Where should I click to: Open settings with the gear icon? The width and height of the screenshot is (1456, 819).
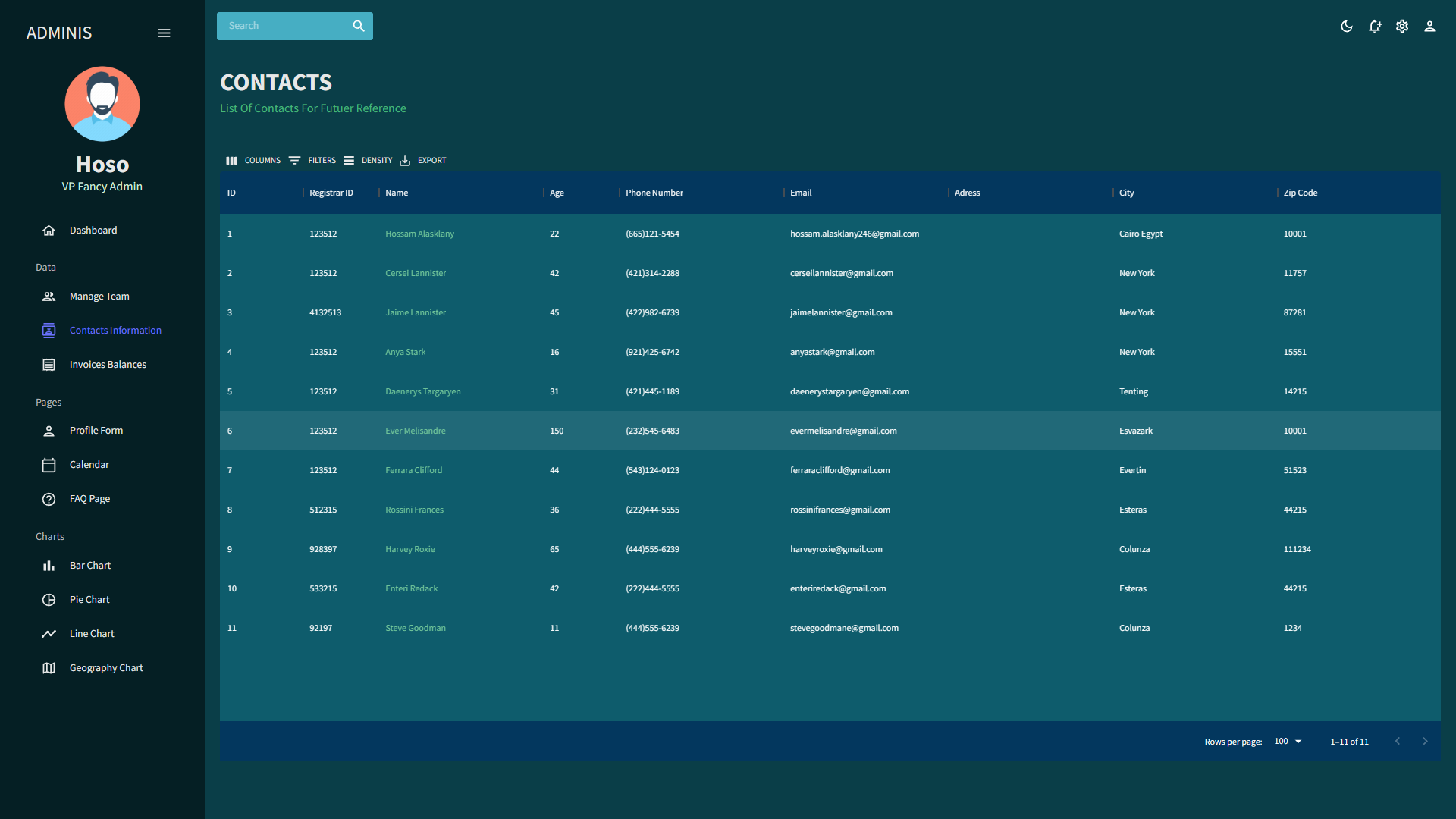pos(1402,26)
